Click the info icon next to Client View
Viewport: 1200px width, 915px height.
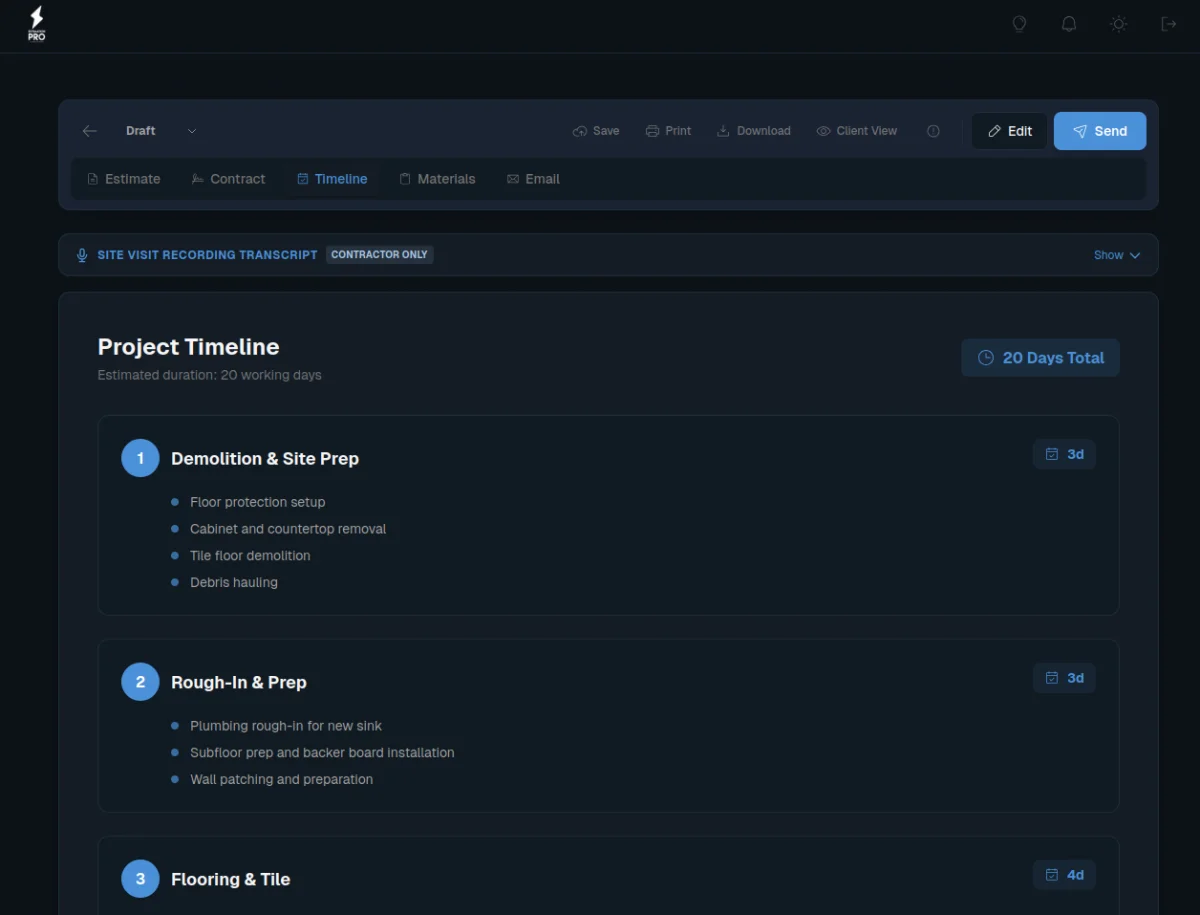pyautogui.click(x=933, y=130)
